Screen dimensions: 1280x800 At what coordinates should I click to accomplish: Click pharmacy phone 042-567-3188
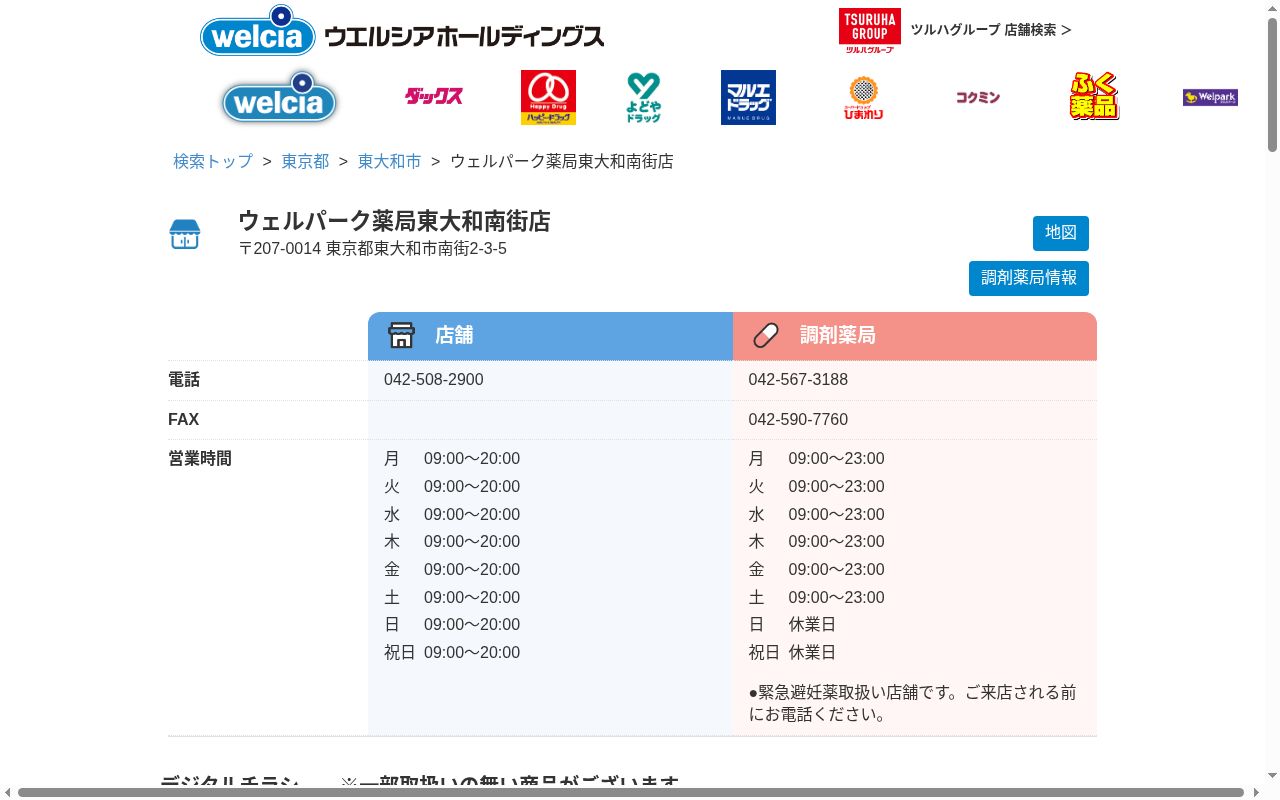click(798, 380)
